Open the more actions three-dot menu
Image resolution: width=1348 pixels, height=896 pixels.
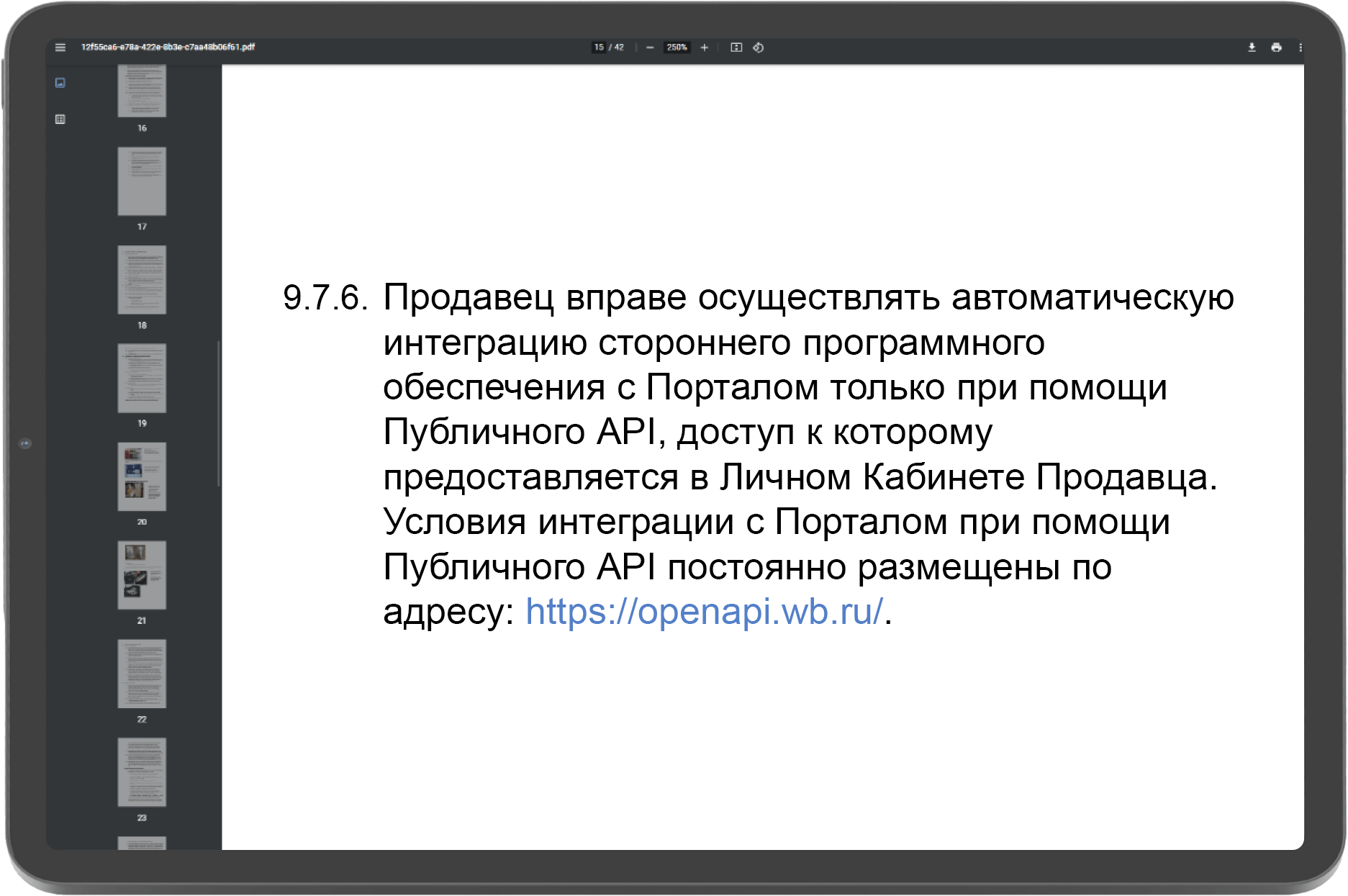click(1300, 47)
